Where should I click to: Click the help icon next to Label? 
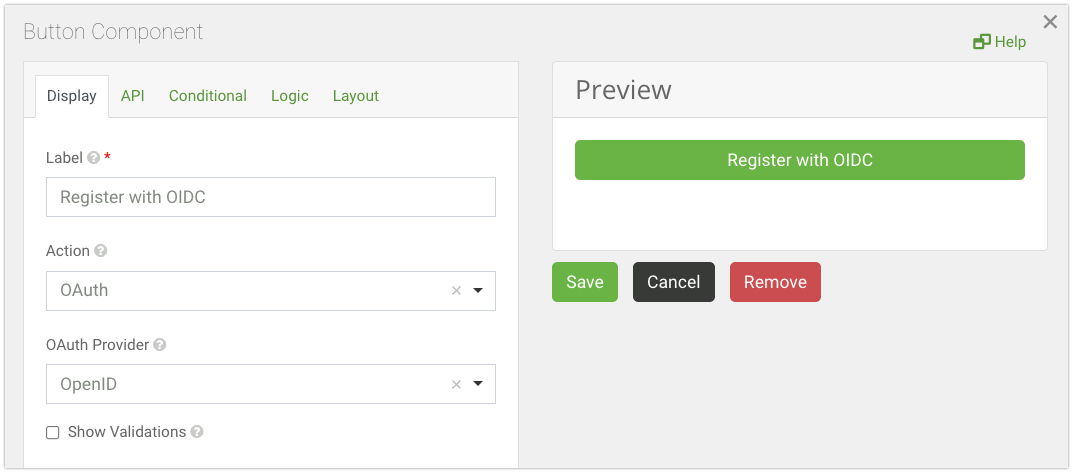[94, 158]
